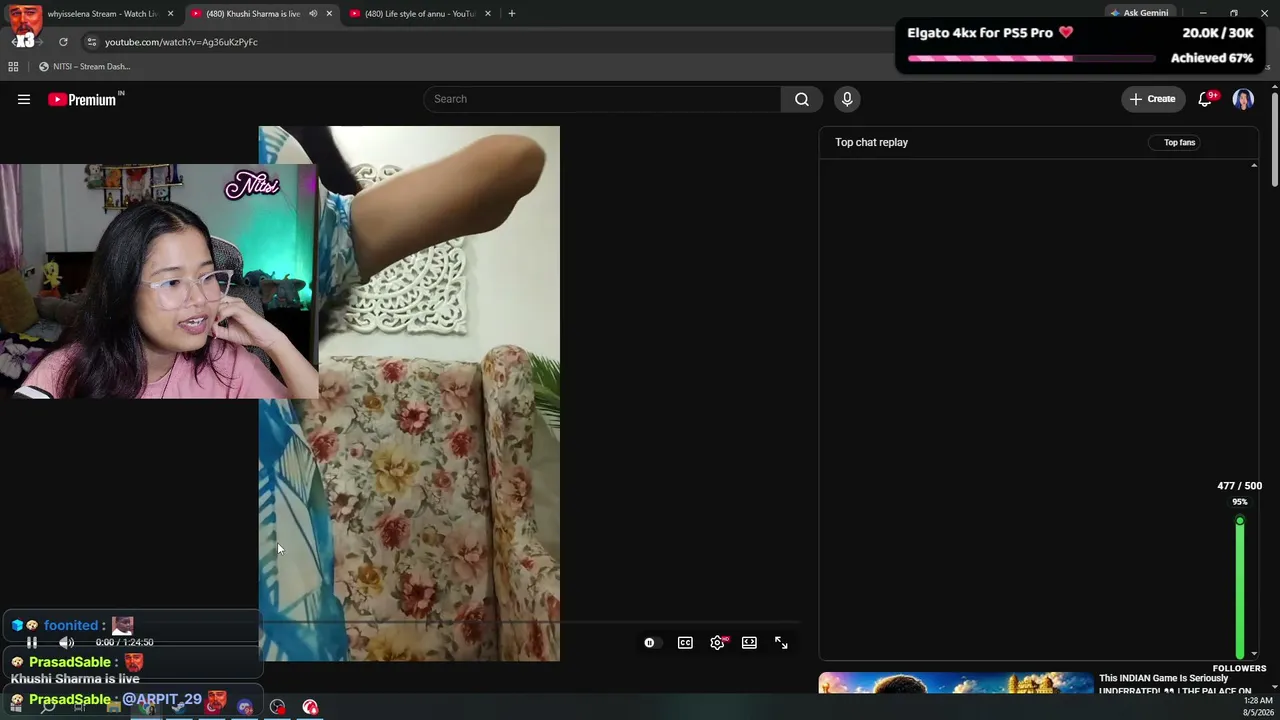The width and height of the screenshot is (1280, 720).
Task: Close the whyisselena Stream tab
Action: (x=171, y=14)
